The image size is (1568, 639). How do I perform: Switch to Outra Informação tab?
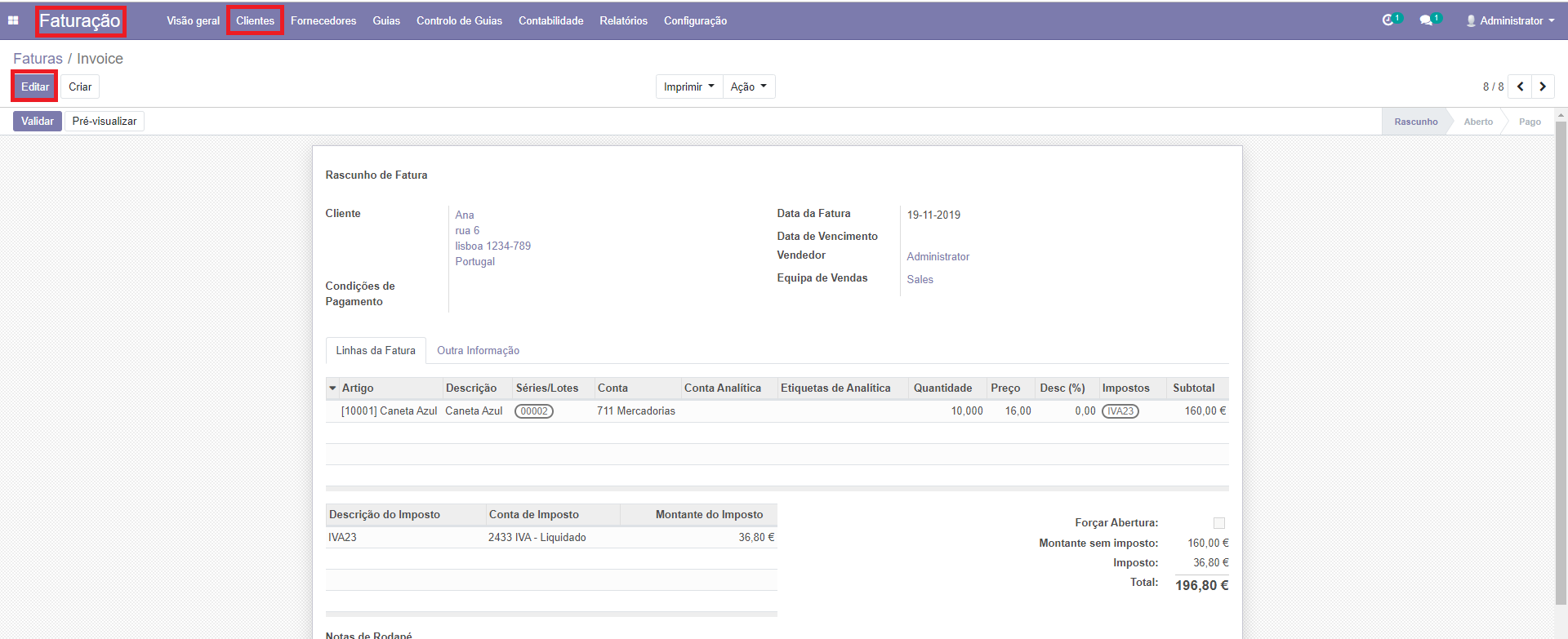478,351
